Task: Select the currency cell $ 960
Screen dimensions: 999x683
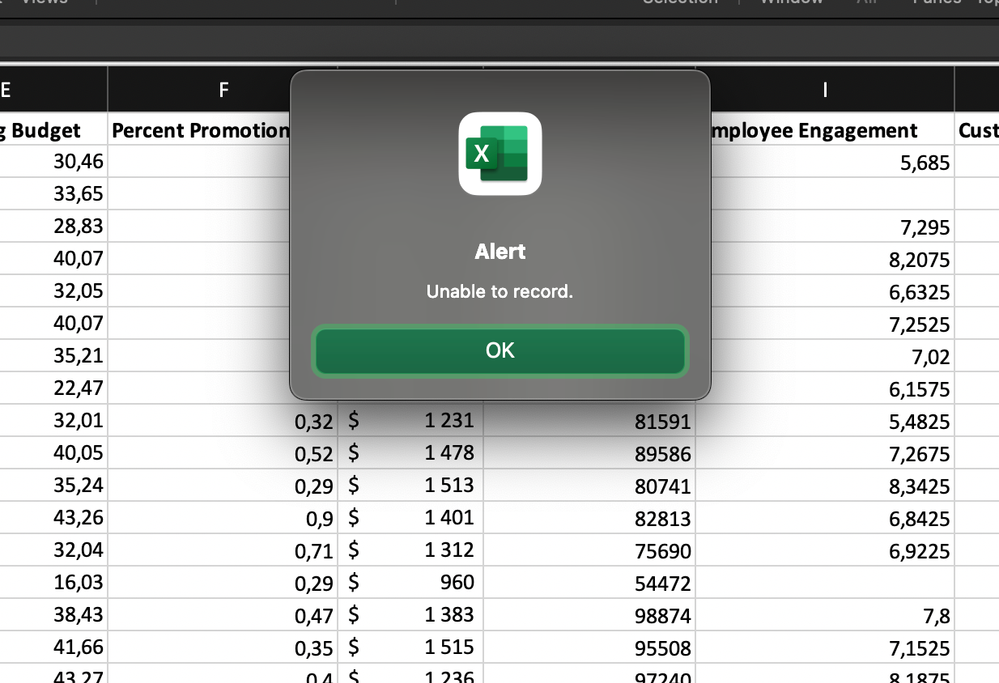Action: tap(411, 582)
